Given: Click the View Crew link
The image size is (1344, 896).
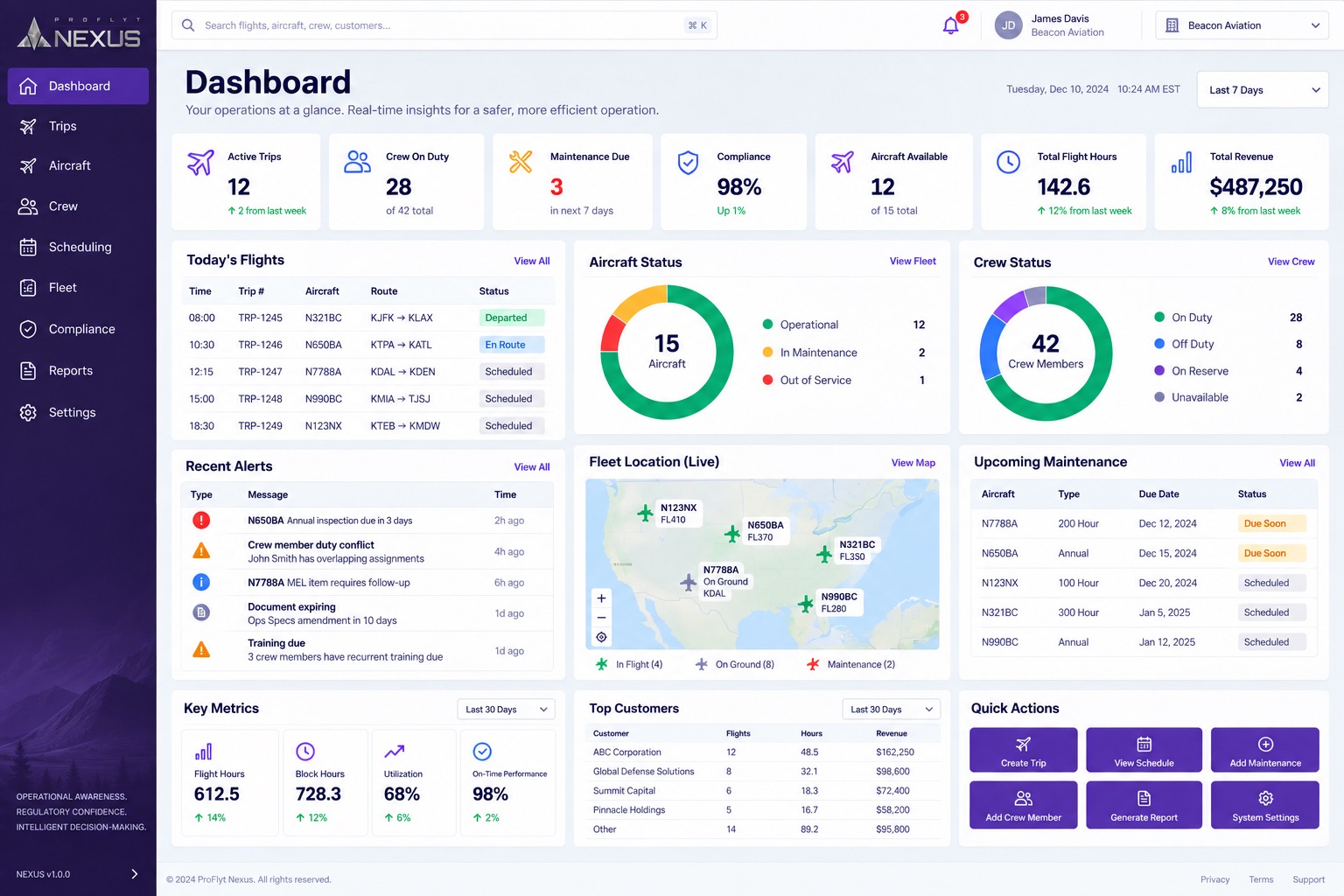Looking at the screenshot, I should point(1291,262).
